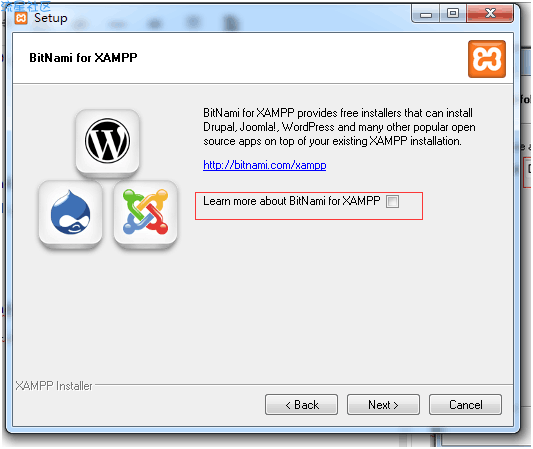Click the BitNami description paragraph
533x449 pixels.
[x=339, y=127]
